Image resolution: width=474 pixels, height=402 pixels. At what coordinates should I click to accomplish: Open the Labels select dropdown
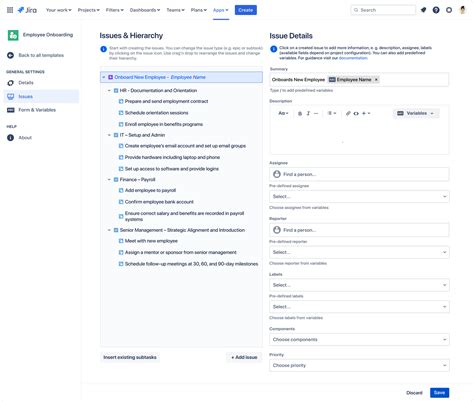[x=359, y=285]
